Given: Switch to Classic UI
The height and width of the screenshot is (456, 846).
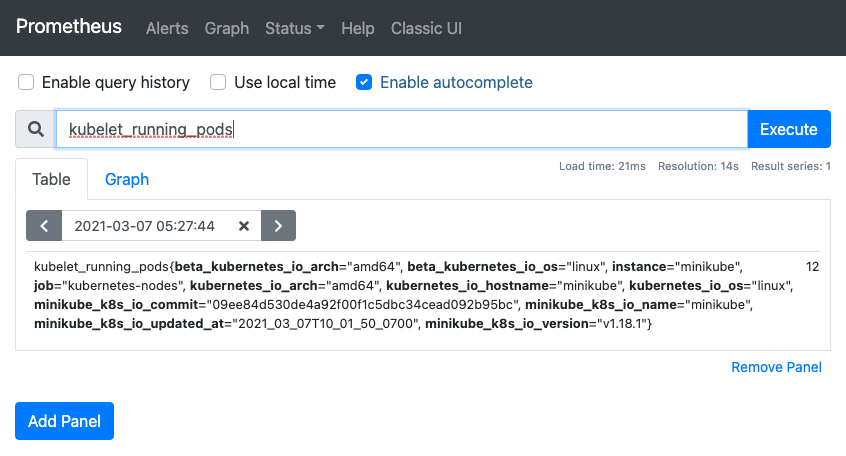Looking at the screenshot, I should point(426,28).
